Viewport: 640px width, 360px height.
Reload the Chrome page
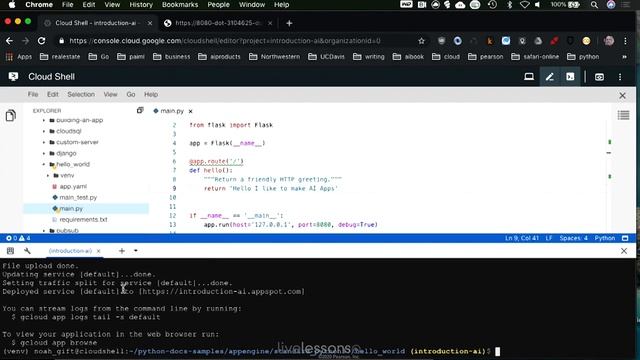point(41,40)
